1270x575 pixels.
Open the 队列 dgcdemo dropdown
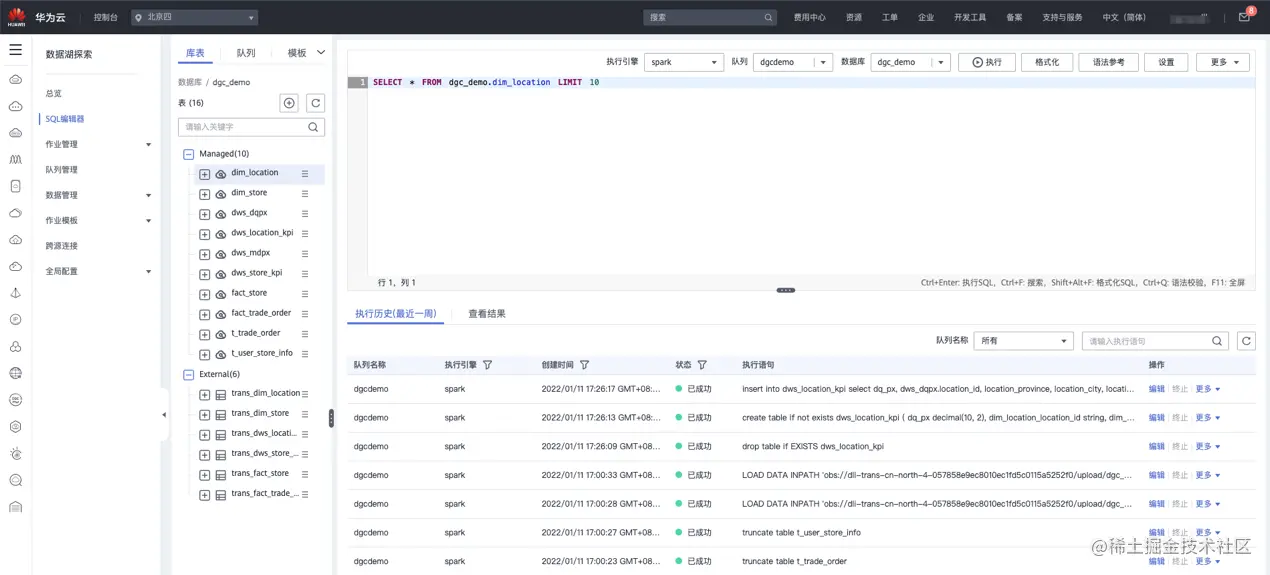pyautogui.click(x=792, y=62)
